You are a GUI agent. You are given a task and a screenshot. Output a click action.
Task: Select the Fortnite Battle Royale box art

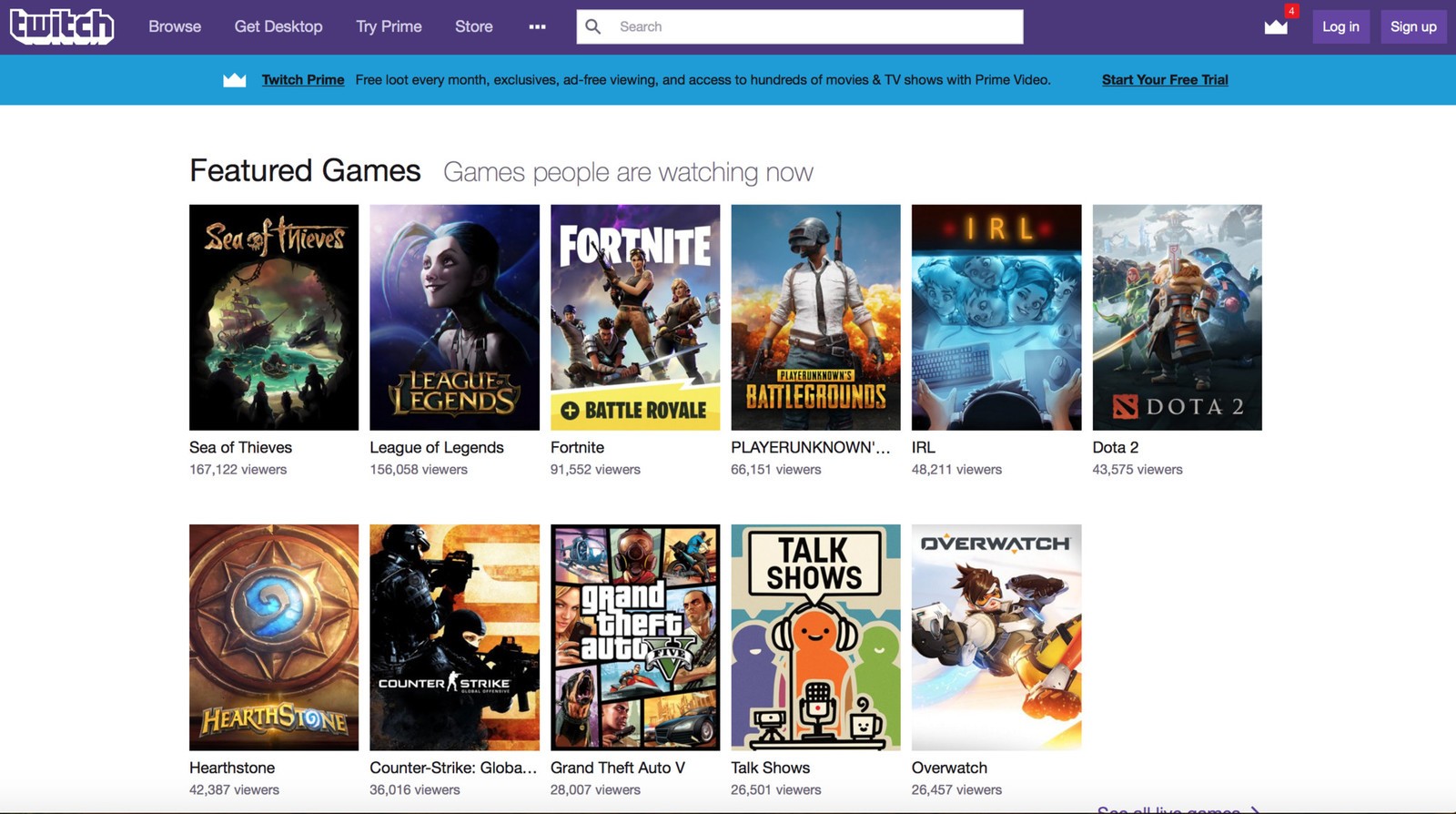pos(635,317)
